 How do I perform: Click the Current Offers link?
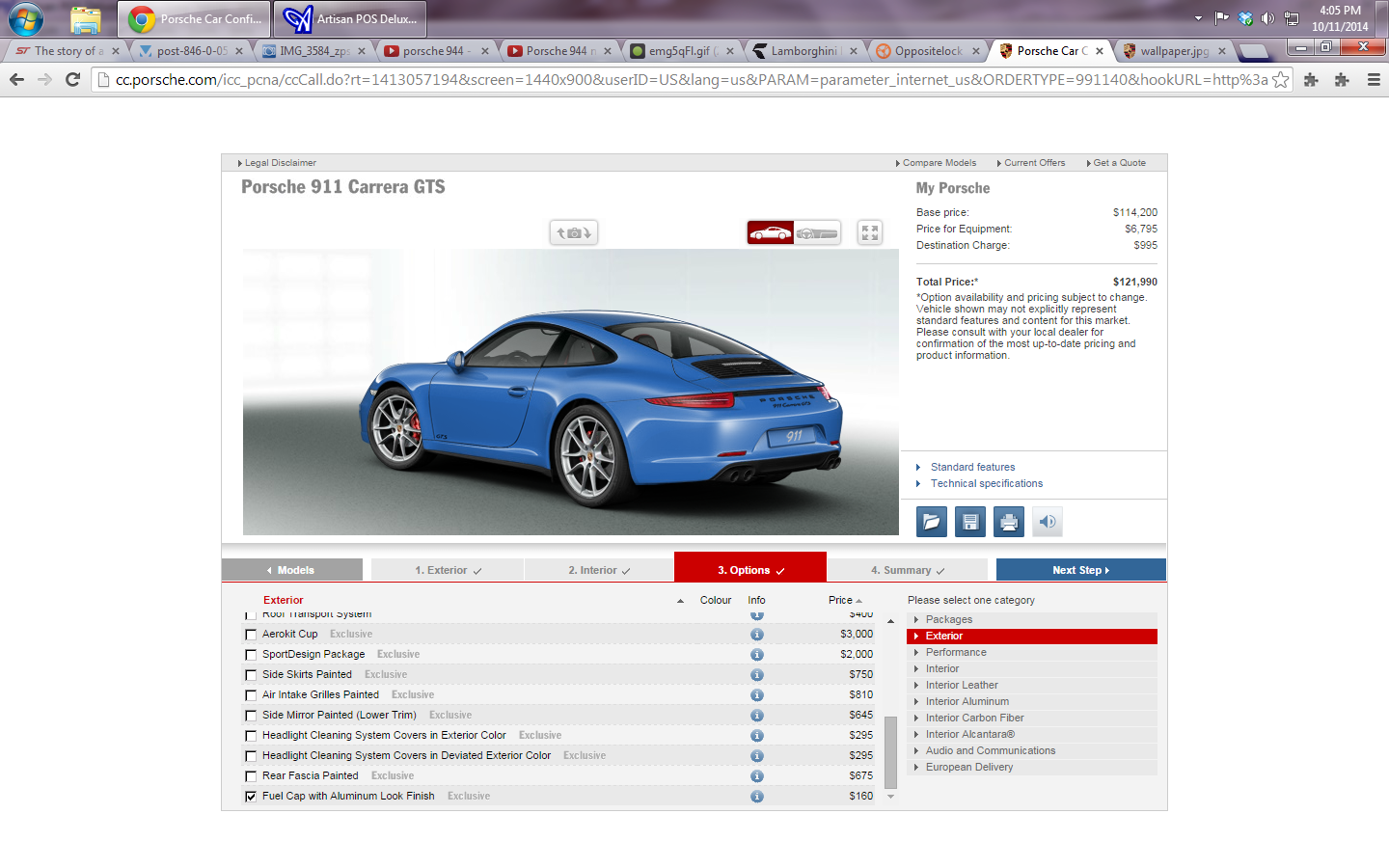(x=1031, y=163)
